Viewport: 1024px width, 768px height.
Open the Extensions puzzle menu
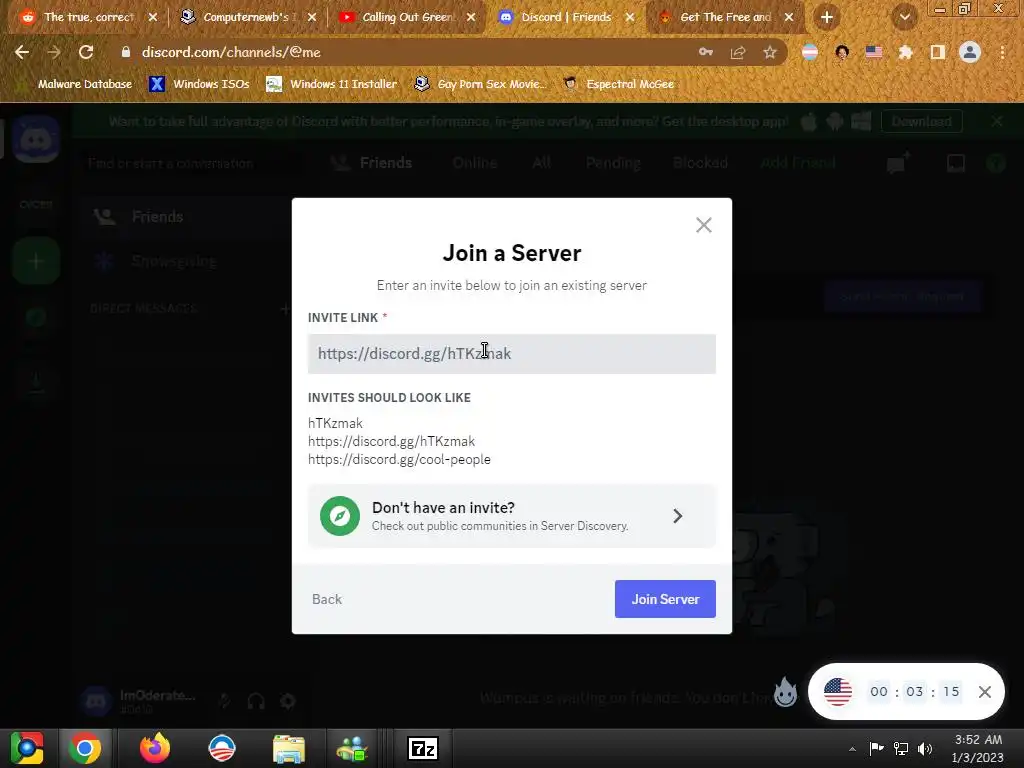click(906, 52)
